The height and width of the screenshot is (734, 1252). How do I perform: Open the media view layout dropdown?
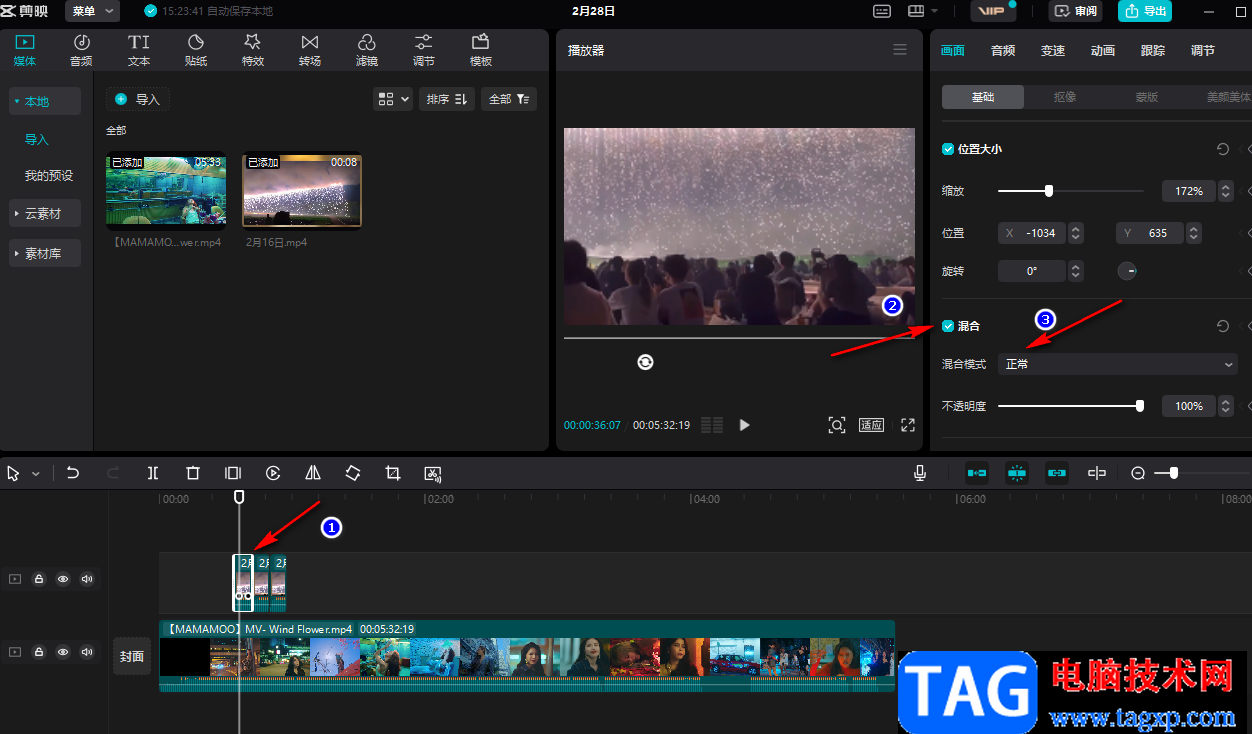pyautogui.click(x=393, y=99)
